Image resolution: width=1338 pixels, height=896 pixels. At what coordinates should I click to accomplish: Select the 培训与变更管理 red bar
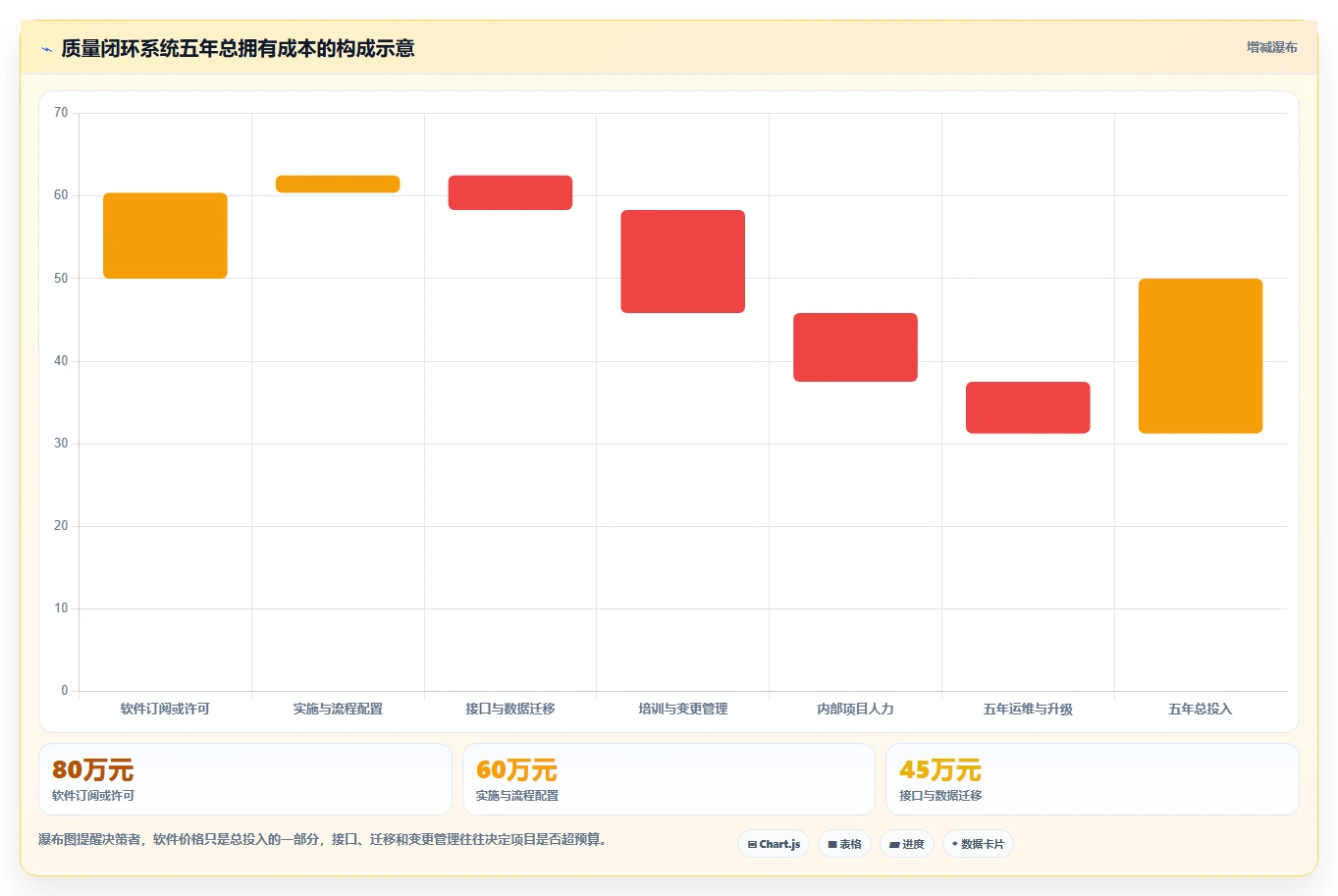pos(683,261)
